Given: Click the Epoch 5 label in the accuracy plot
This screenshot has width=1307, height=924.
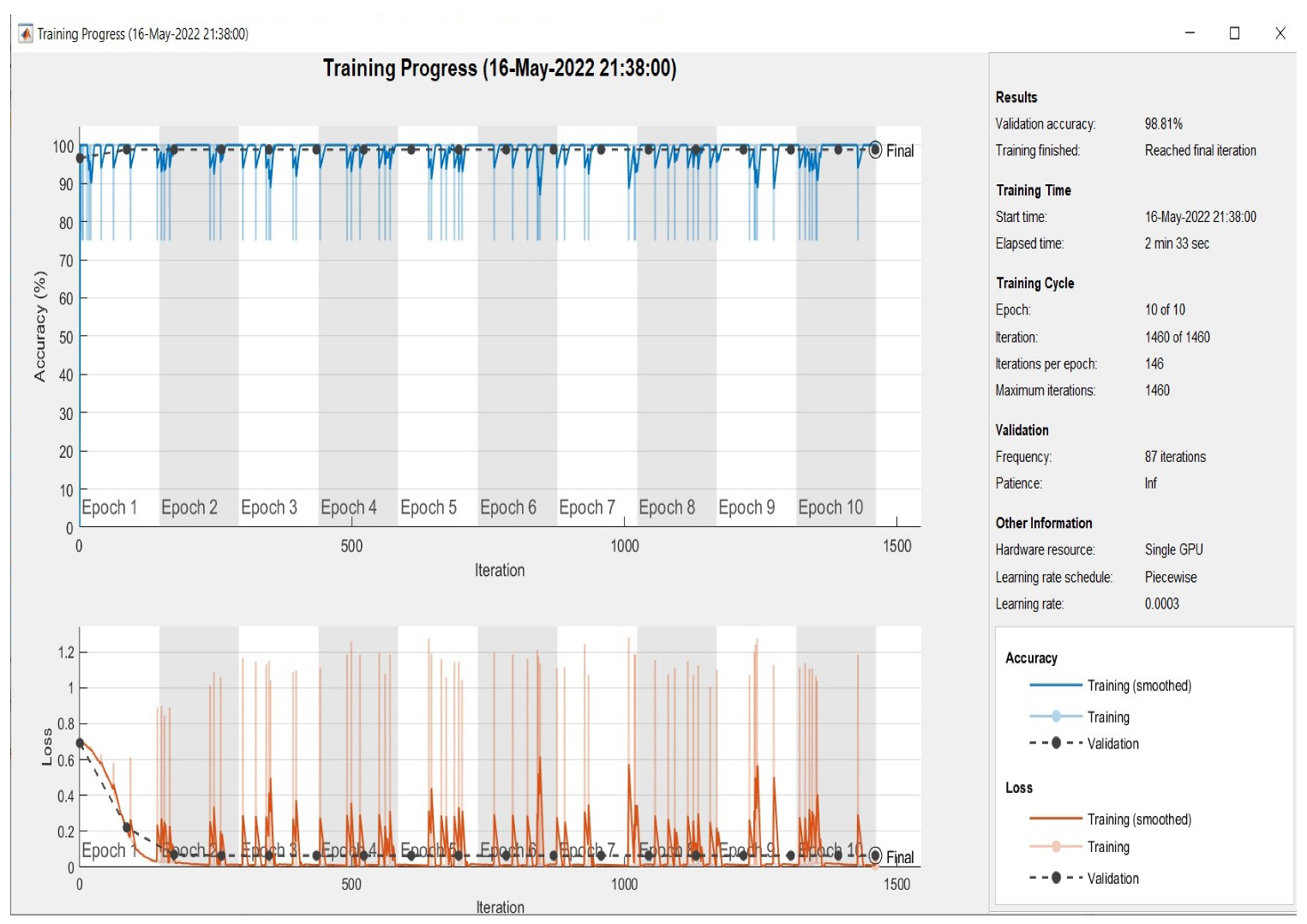Looking at the screenshot, I should [x=429, y=507].
